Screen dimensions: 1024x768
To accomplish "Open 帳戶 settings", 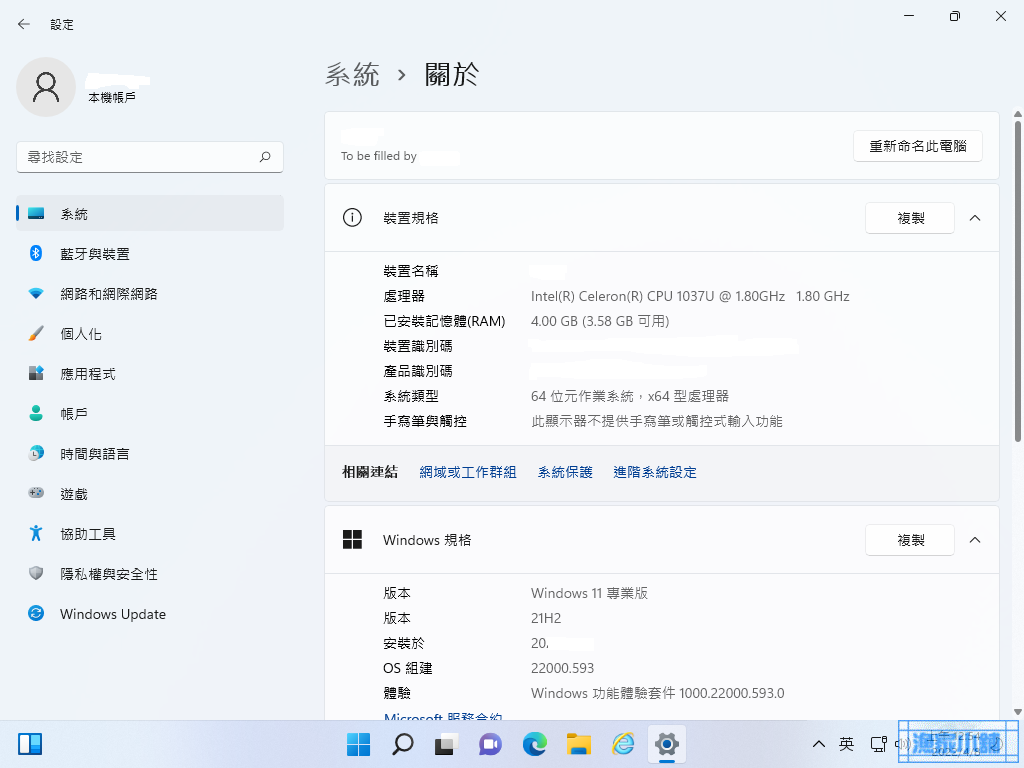I will click(150, 414).
